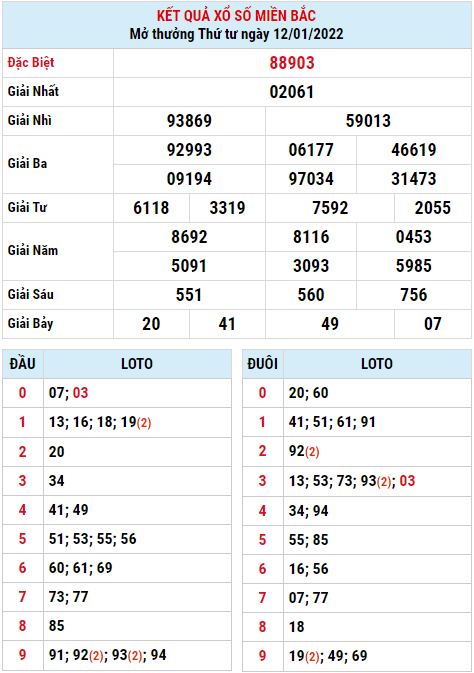The height and width of the screenshot is (673, 474).
Task: Click seventh prize number 41
Action: tap(227, 324)
